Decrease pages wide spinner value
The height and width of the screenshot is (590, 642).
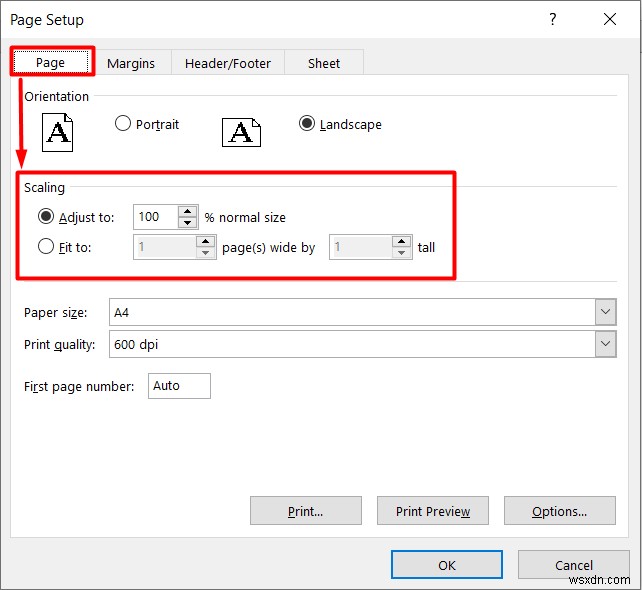coord(206,253)
